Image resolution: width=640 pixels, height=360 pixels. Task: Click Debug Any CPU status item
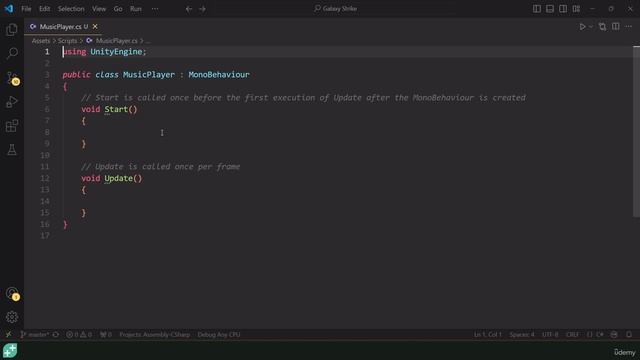pos(219,334)
